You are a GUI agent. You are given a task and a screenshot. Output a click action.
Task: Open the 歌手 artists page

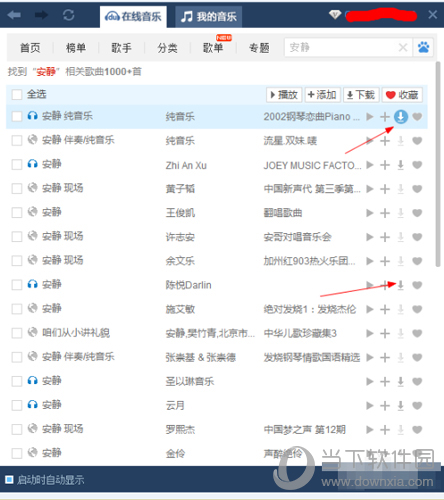pos(121,48)
